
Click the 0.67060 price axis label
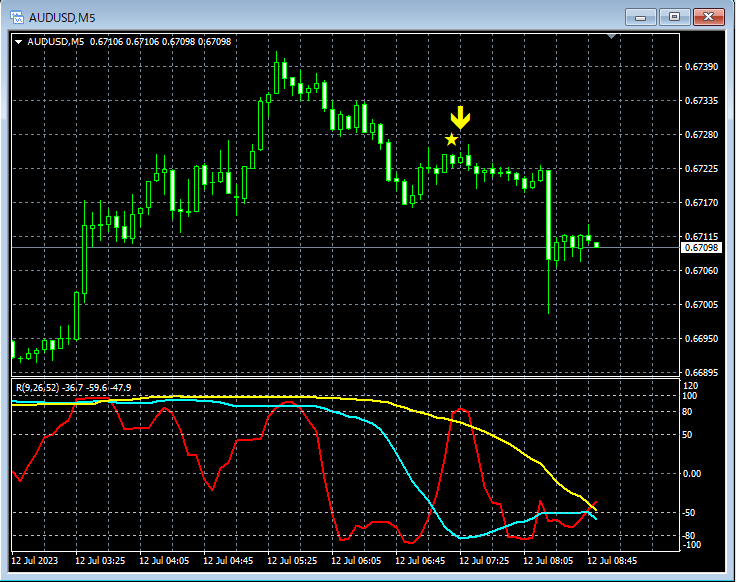701,270
